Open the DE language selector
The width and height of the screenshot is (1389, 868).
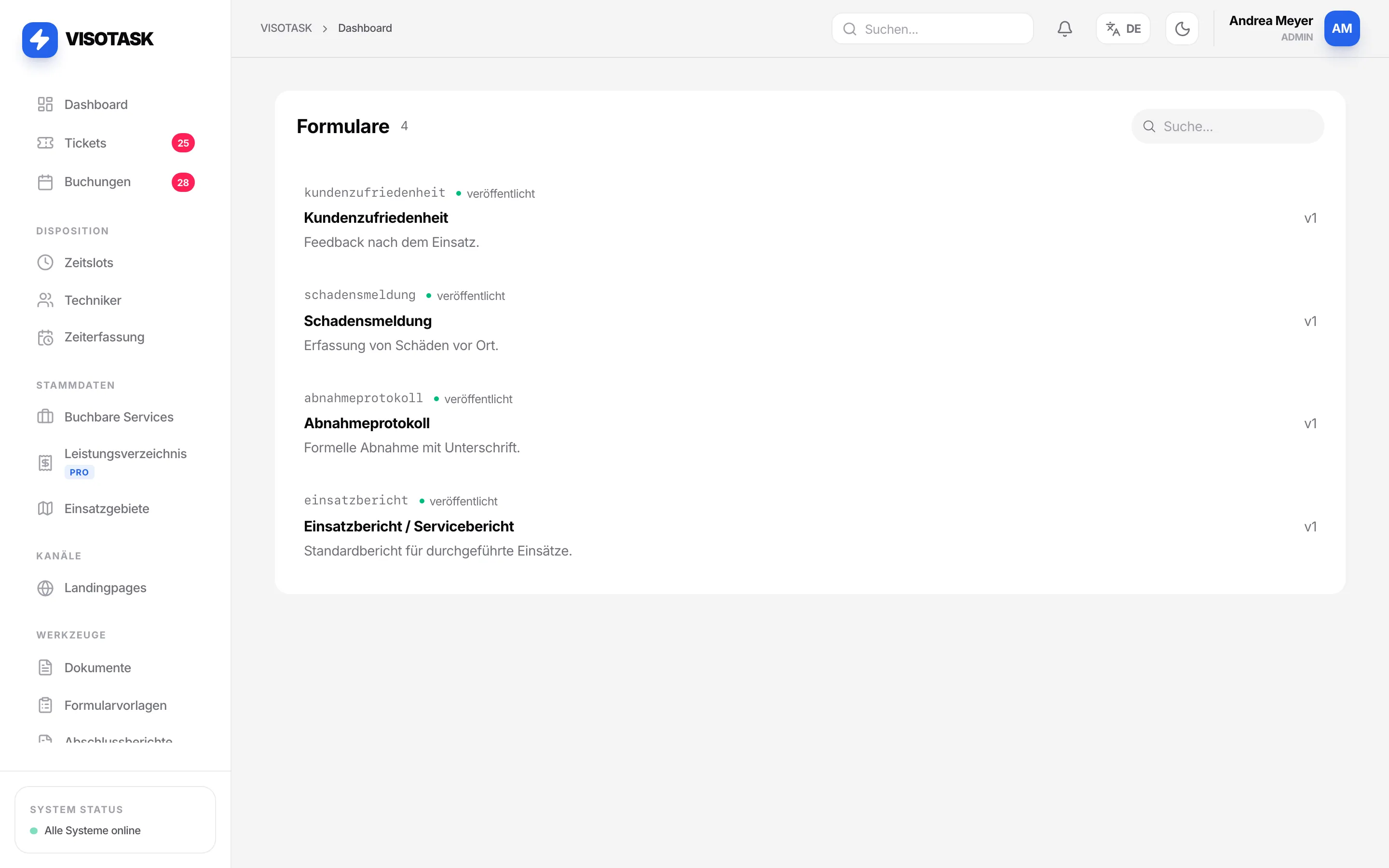1123,29
